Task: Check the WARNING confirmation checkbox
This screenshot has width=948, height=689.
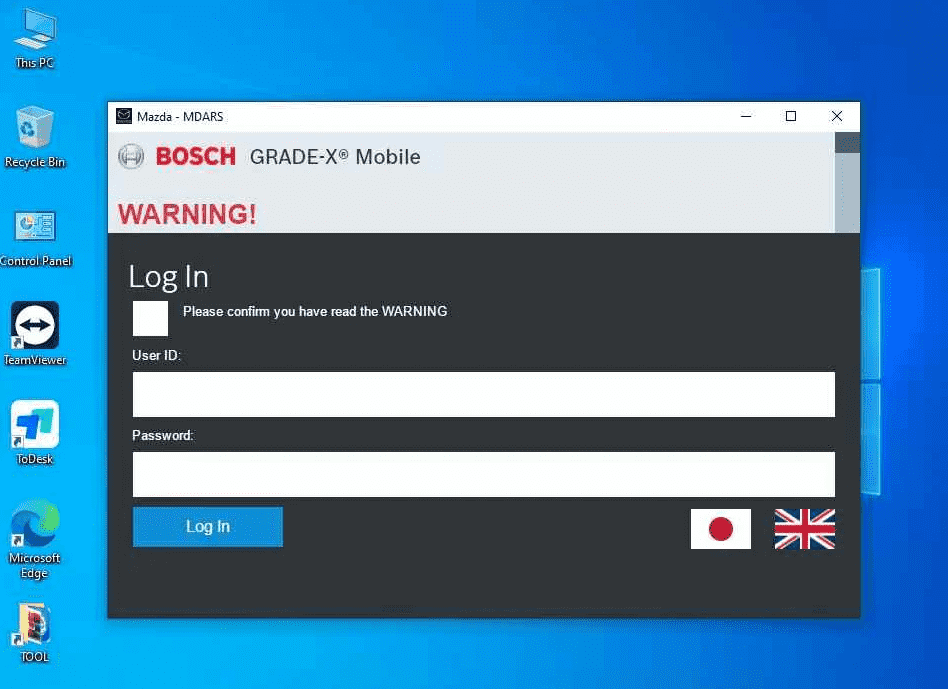Action: click(x=150, y=318)
